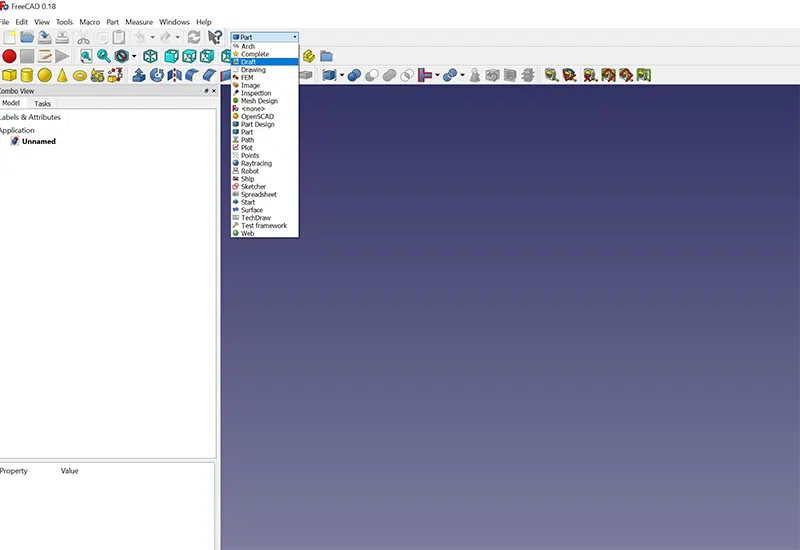
Task: Create a yellow cylinder primitive
Action: (x=27, y=75)
